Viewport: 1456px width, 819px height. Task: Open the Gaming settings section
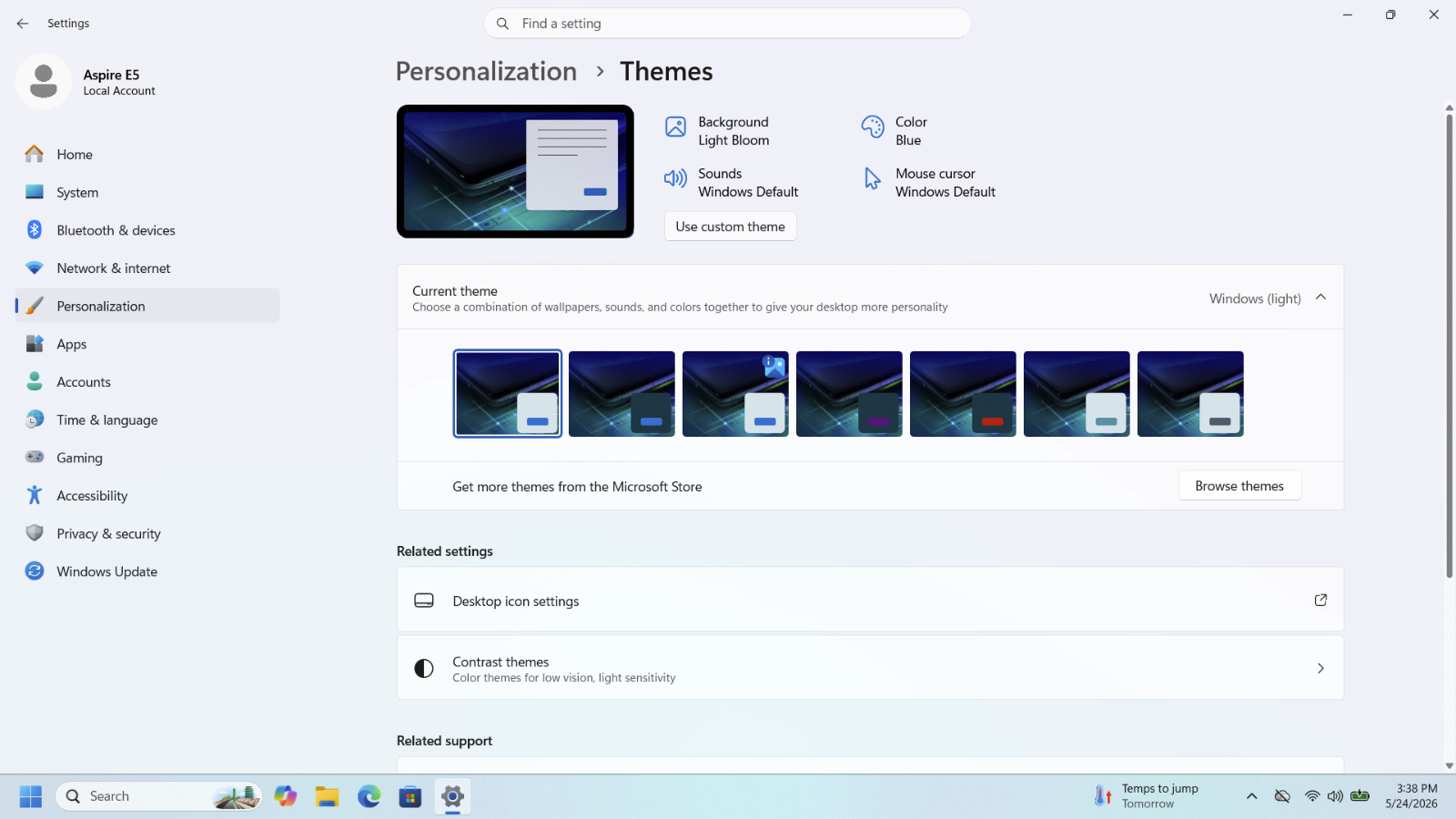pyautogui.click(x=147, y=458)
